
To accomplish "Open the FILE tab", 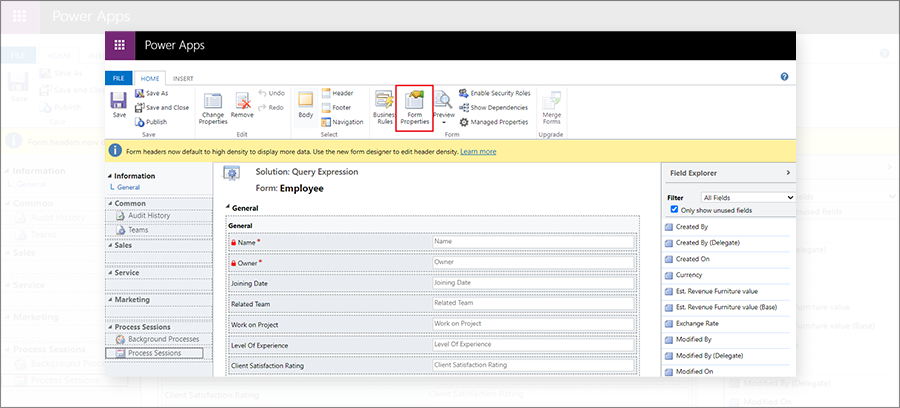I will pyautogui.click(x=119, y=79).
